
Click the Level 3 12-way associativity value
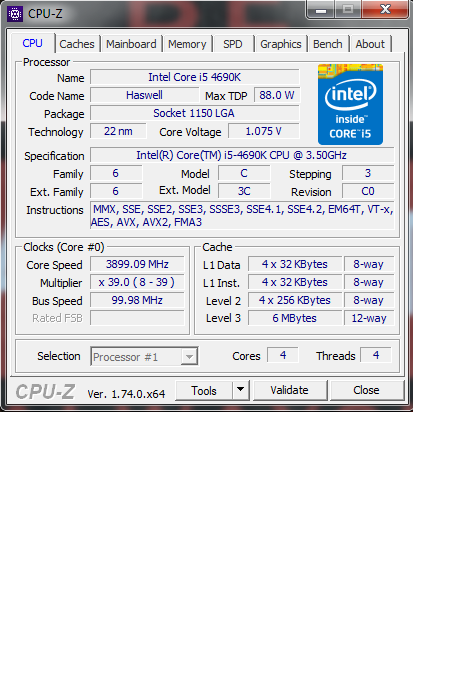point(369,318)
